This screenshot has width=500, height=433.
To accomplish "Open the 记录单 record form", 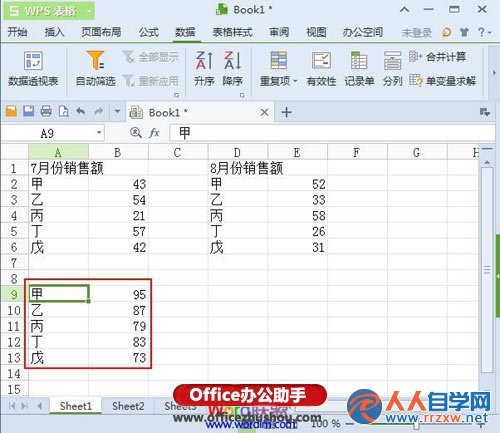I will pos(359,69).
